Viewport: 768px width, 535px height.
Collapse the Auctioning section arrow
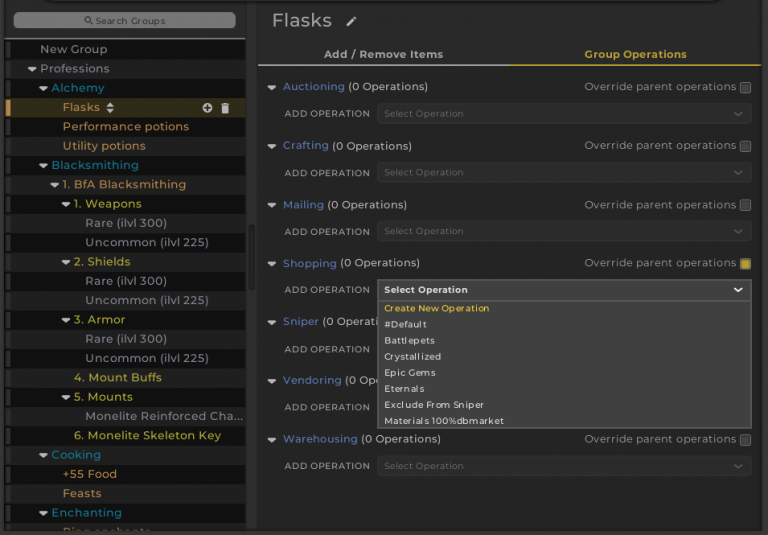[x=272, y=88]
